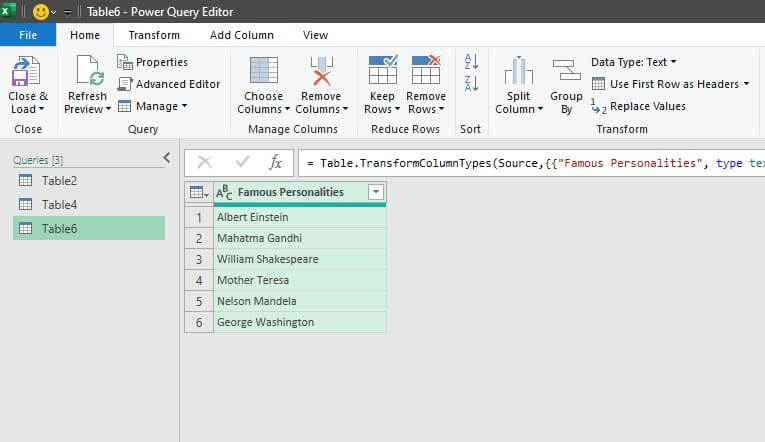
Task: Click the ABC data type icon in column header
Action: click(x=224, y=193)
